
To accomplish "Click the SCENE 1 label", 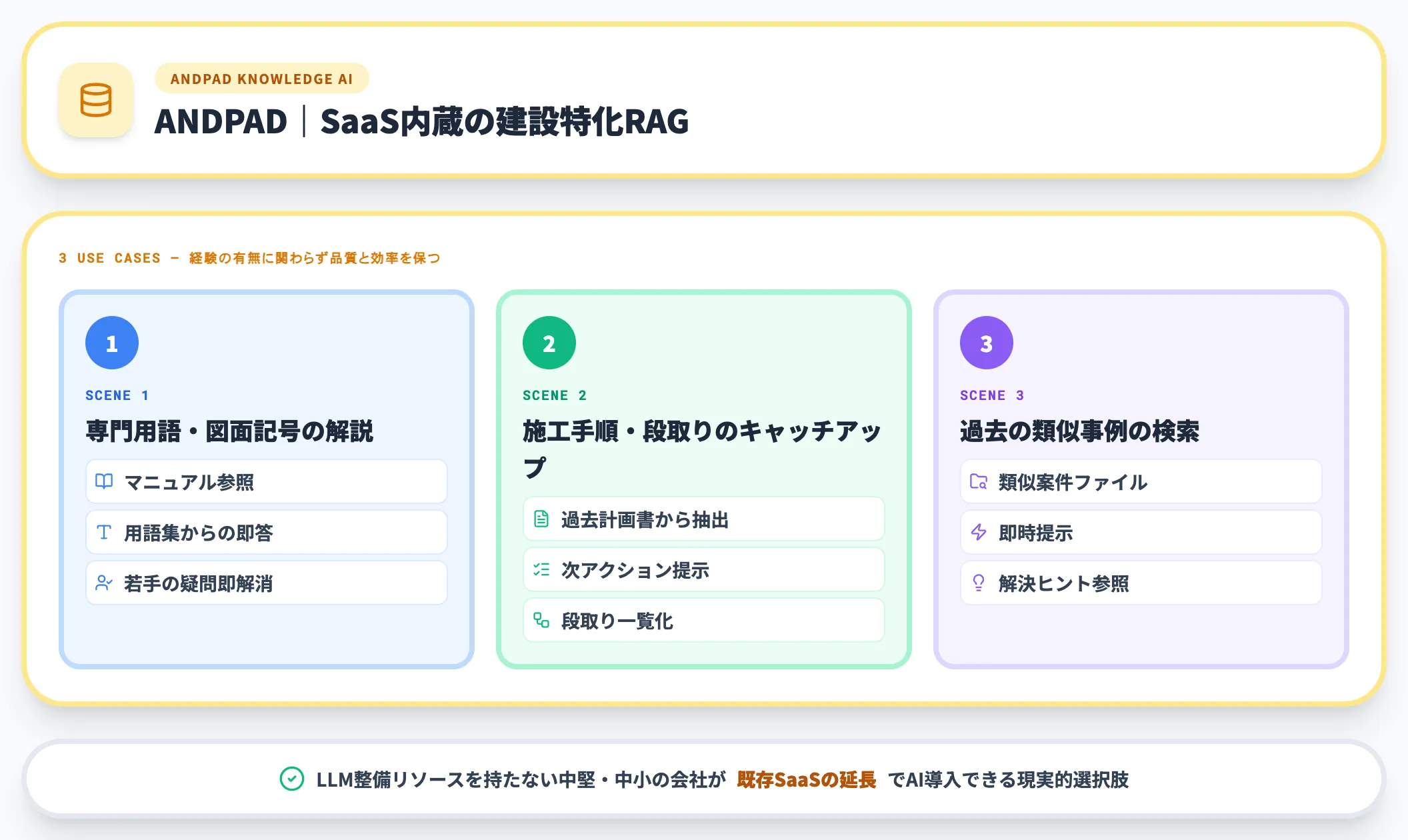I will point(117,395).
